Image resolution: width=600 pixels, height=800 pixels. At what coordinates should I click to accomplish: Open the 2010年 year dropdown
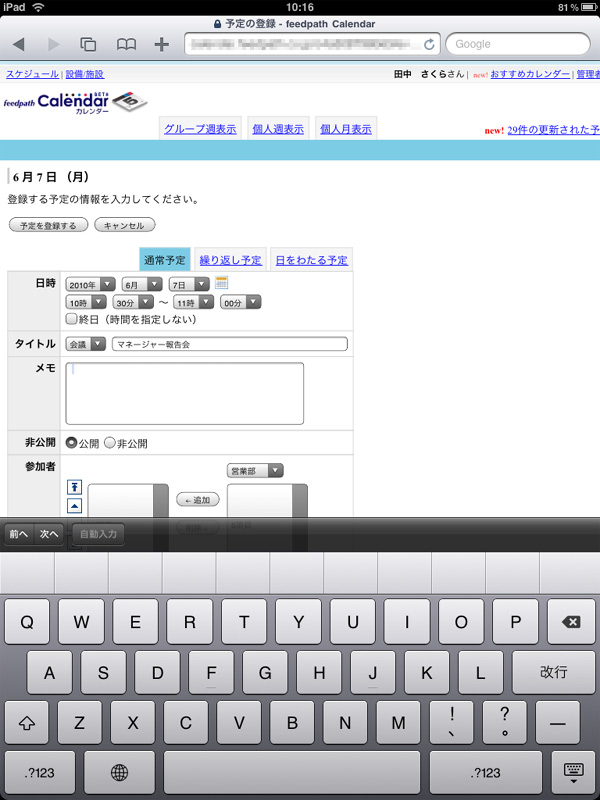(91, 284)
